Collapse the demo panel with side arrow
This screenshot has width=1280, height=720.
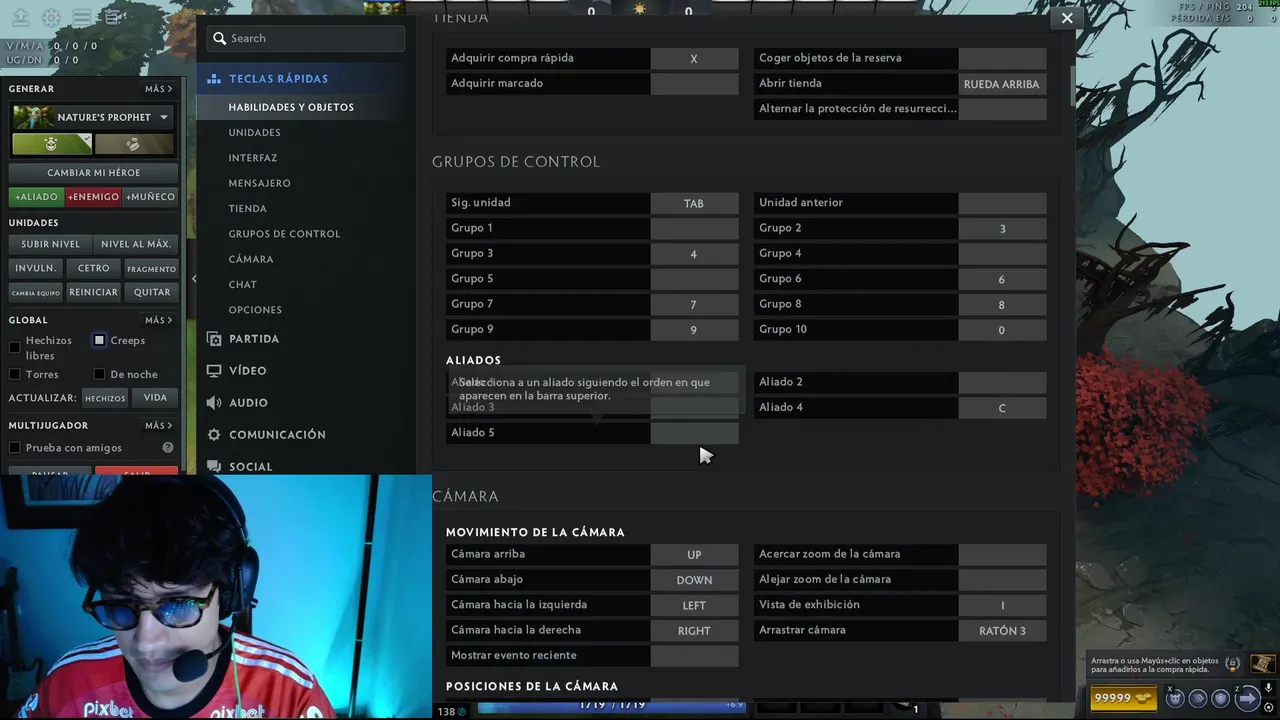(x=194, y=279)
